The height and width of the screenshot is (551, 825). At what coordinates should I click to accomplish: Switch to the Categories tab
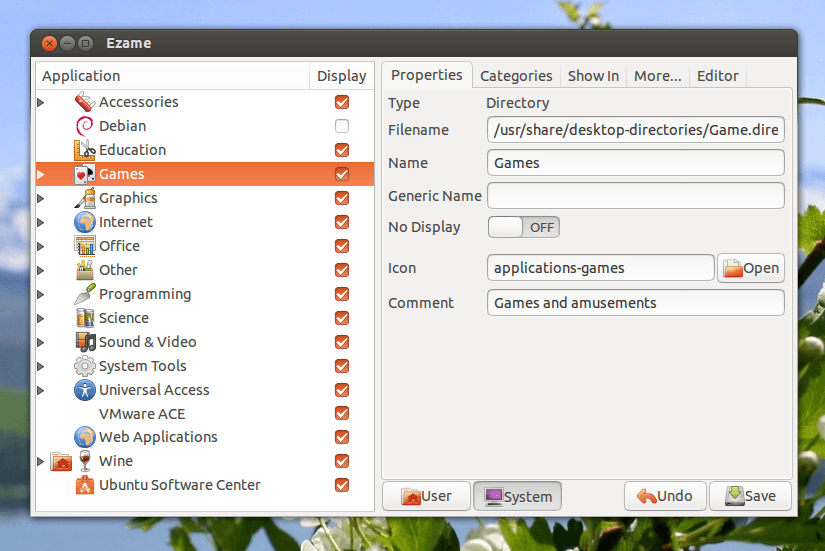[x=516, y=76]
